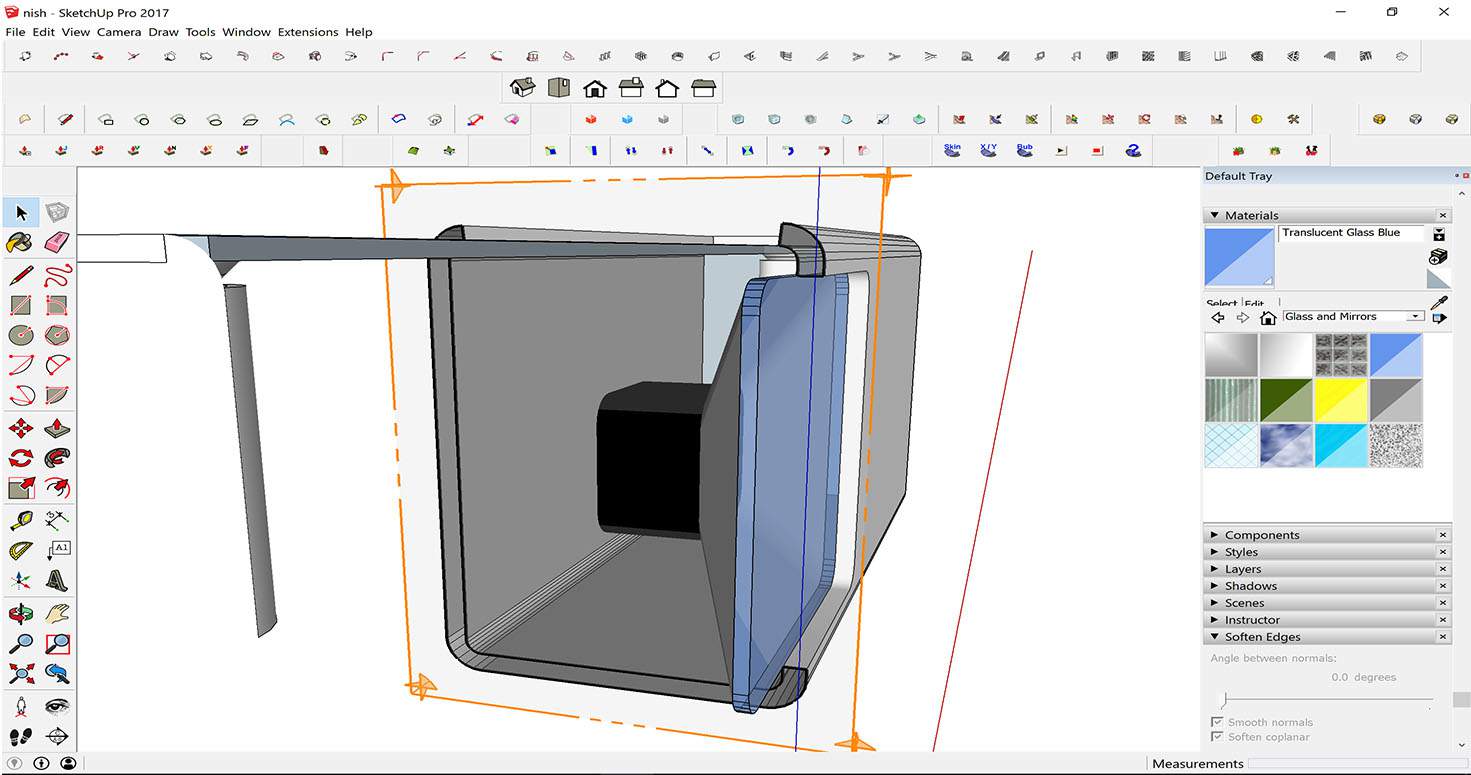Image resolution: width=1471 pixels, height=775 pixels.
Task: Select the Follow Me tool
Action: click(x=57, y=458)
